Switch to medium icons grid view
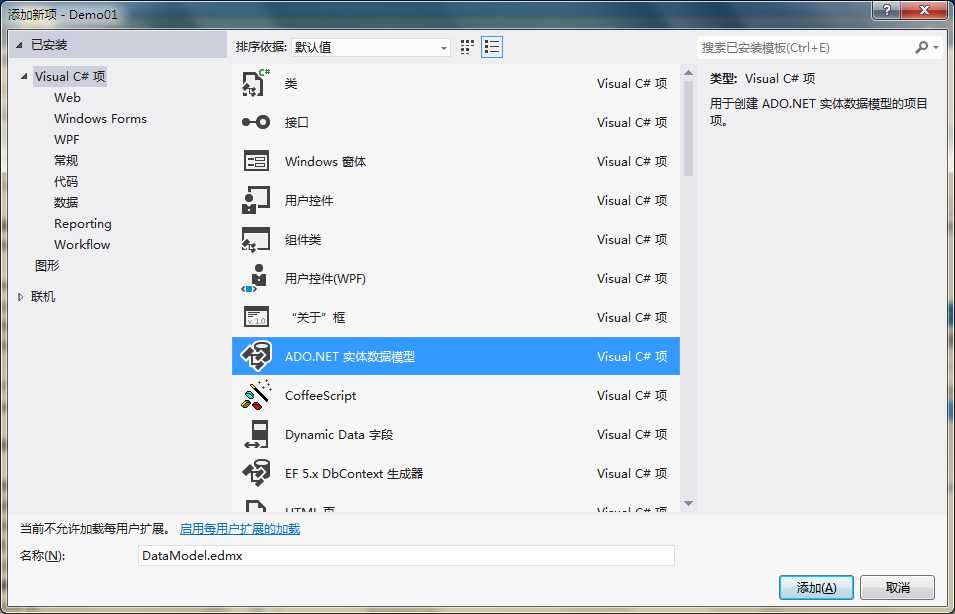Viewport: 955px width, 614px height. point(467,48)
